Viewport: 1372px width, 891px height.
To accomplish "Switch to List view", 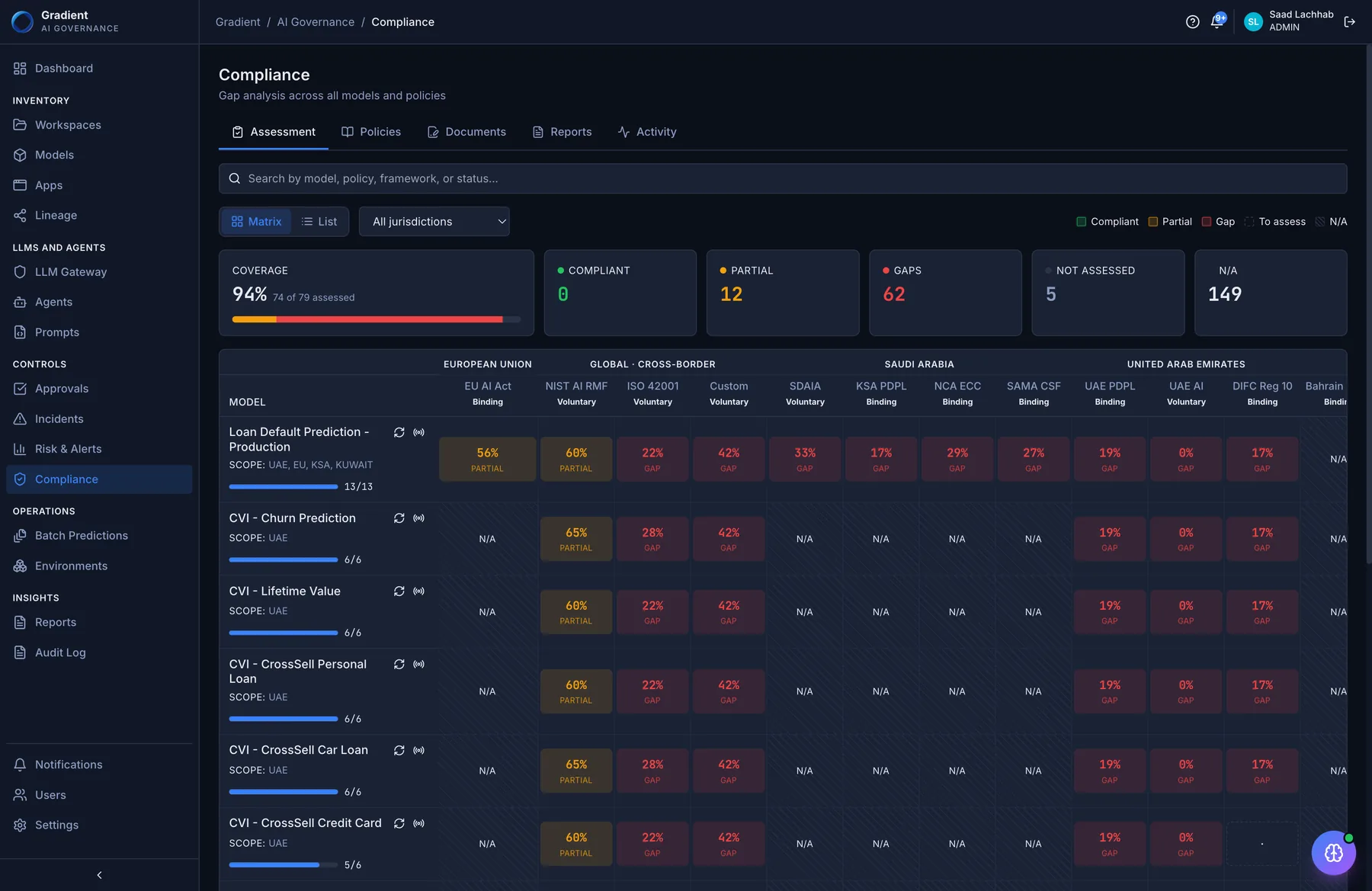I will (x=319, y=222).
